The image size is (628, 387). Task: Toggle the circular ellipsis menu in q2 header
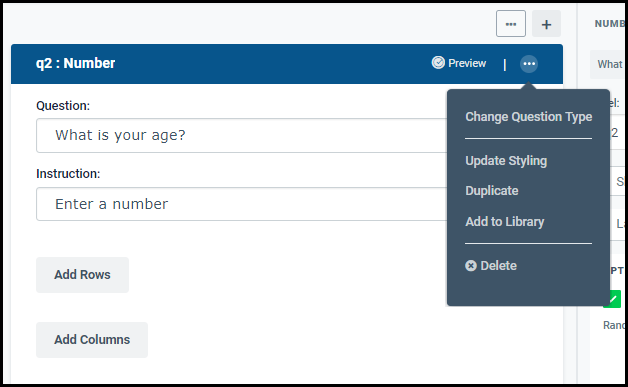click(529, 64)
